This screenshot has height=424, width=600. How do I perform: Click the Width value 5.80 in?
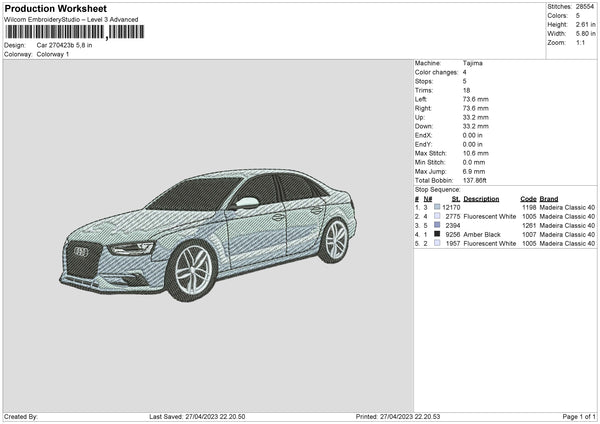coord(585,34)
